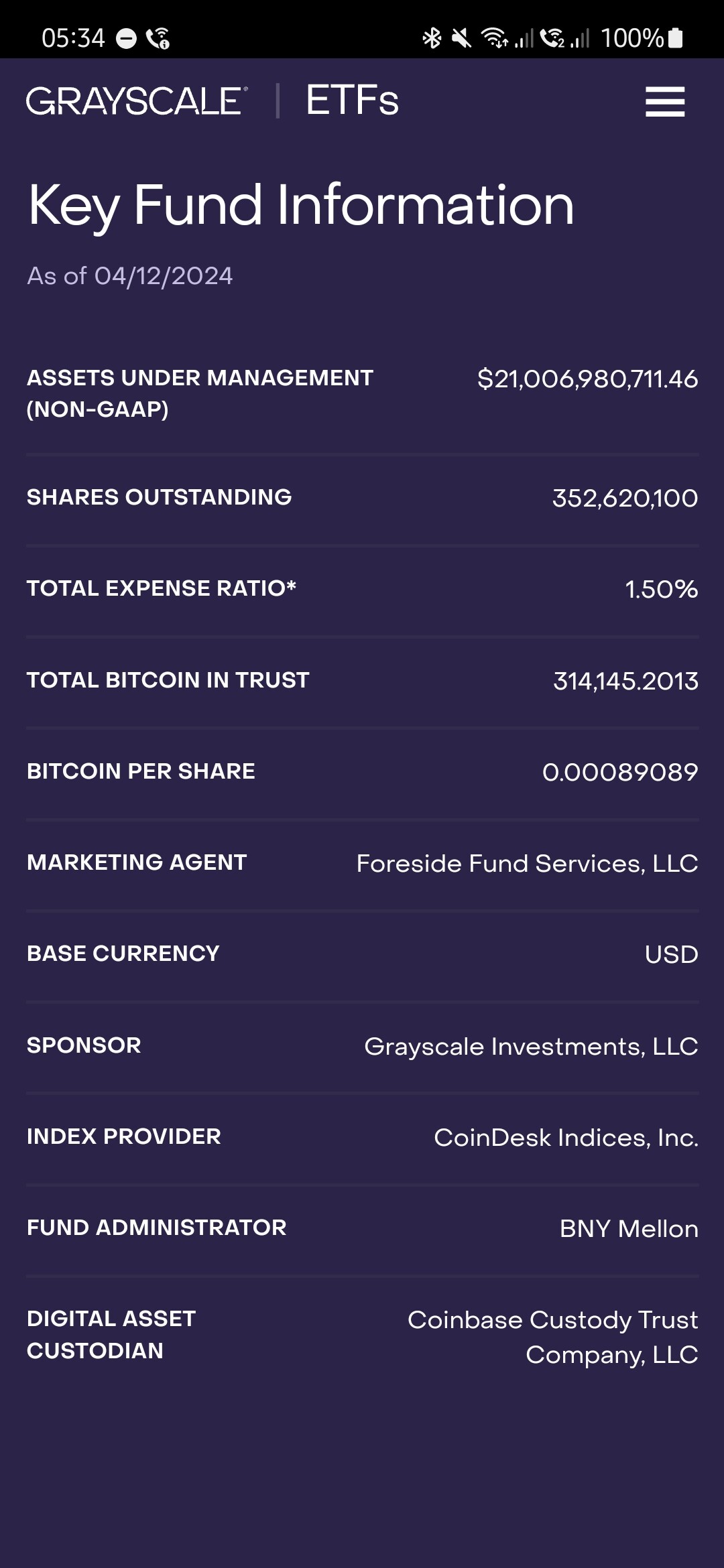The width and height of the screenshot is (724, 1568).
Task: Tap the Bluetooth status icon
Action: pos(432,38)
